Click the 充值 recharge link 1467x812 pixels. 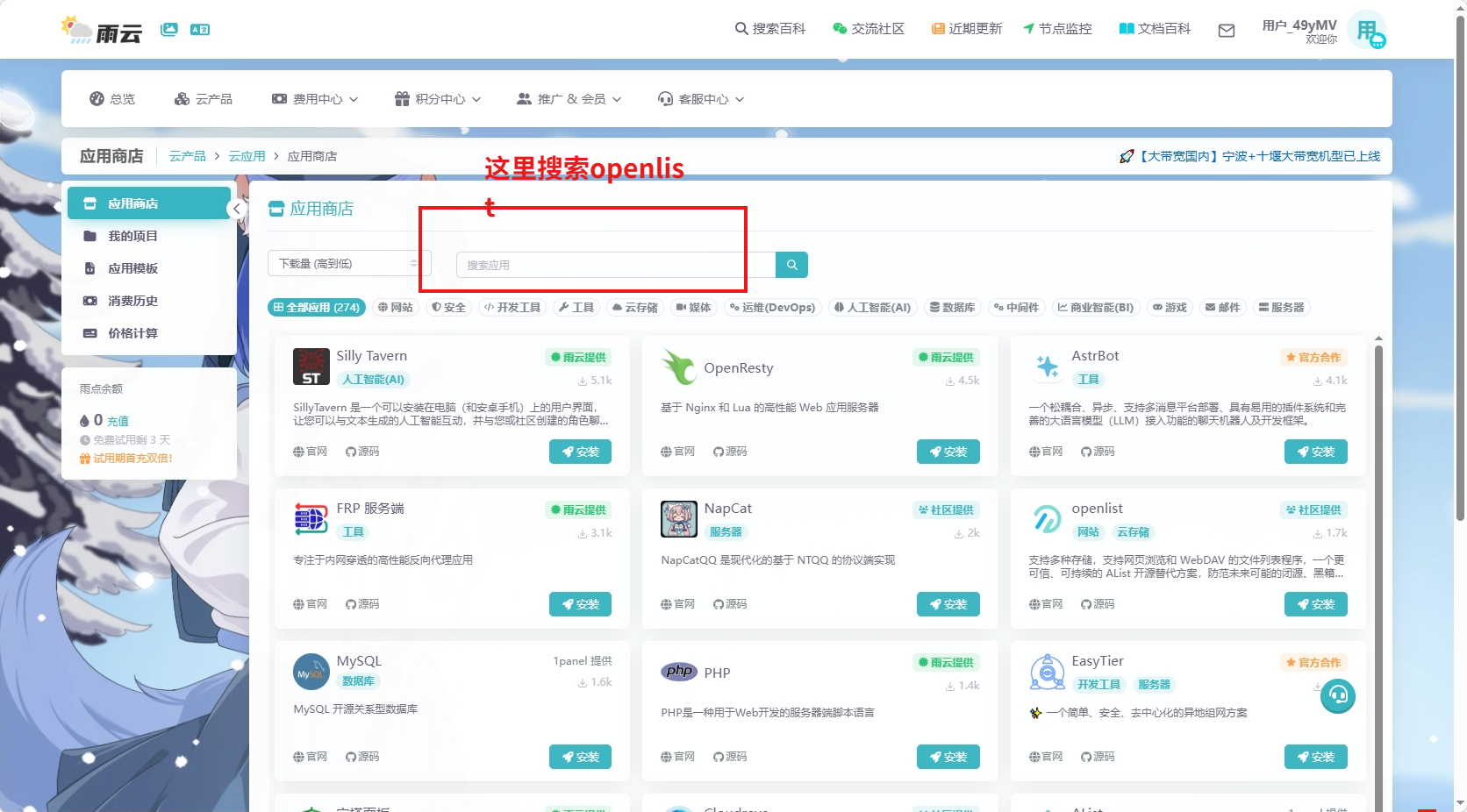click(x=118, y=422)
